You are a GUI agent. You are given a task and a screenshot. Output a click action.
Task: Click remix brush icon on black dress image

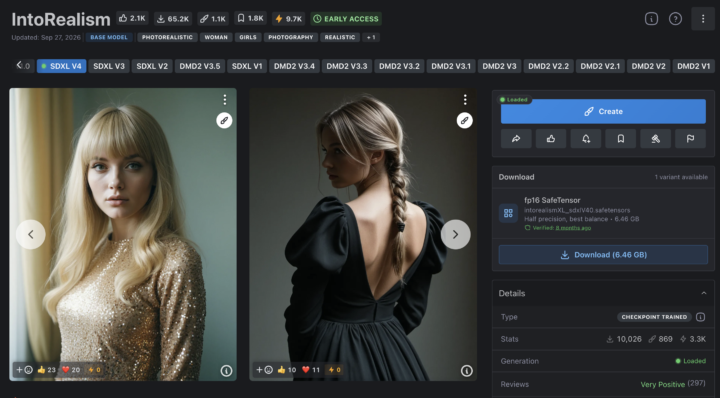tap(465, 120)
